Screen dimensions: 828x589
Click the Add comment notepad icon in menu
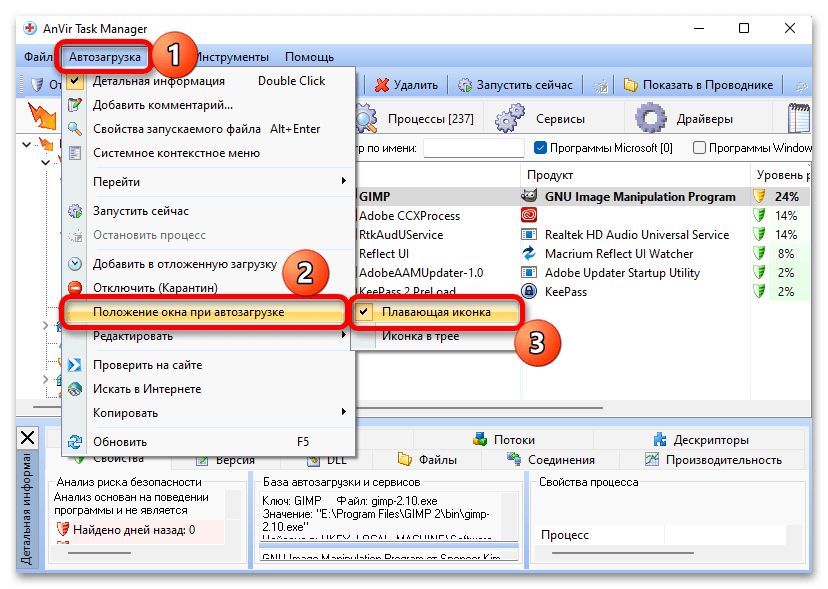click(x=75, y=105)
